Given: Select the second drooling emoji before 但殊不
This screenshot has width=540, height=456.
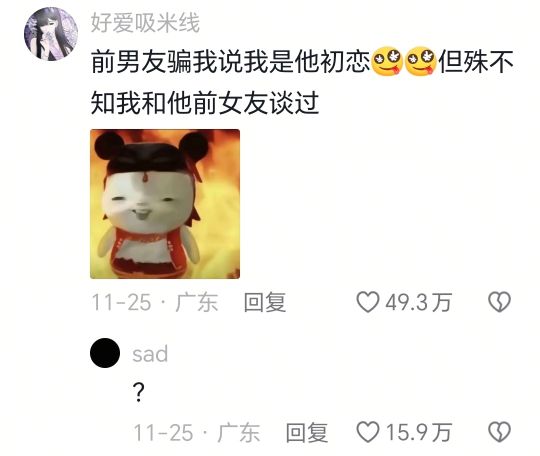Looking at the screenshot, I should (420, 62).
